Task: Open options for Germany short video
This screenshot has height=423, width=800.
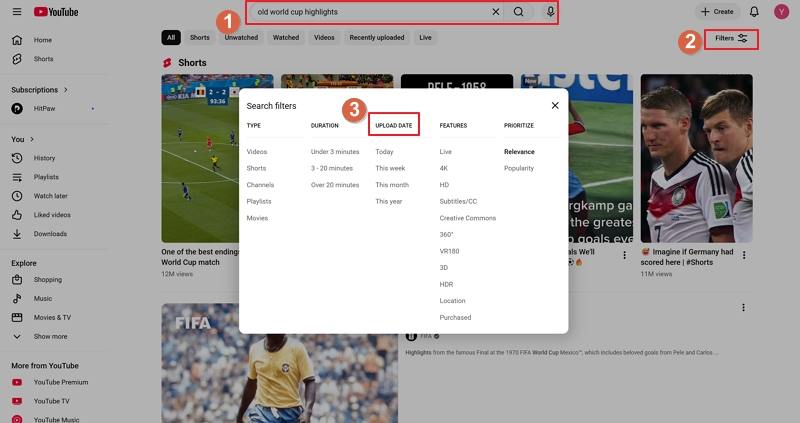Action: coord(743,255)
